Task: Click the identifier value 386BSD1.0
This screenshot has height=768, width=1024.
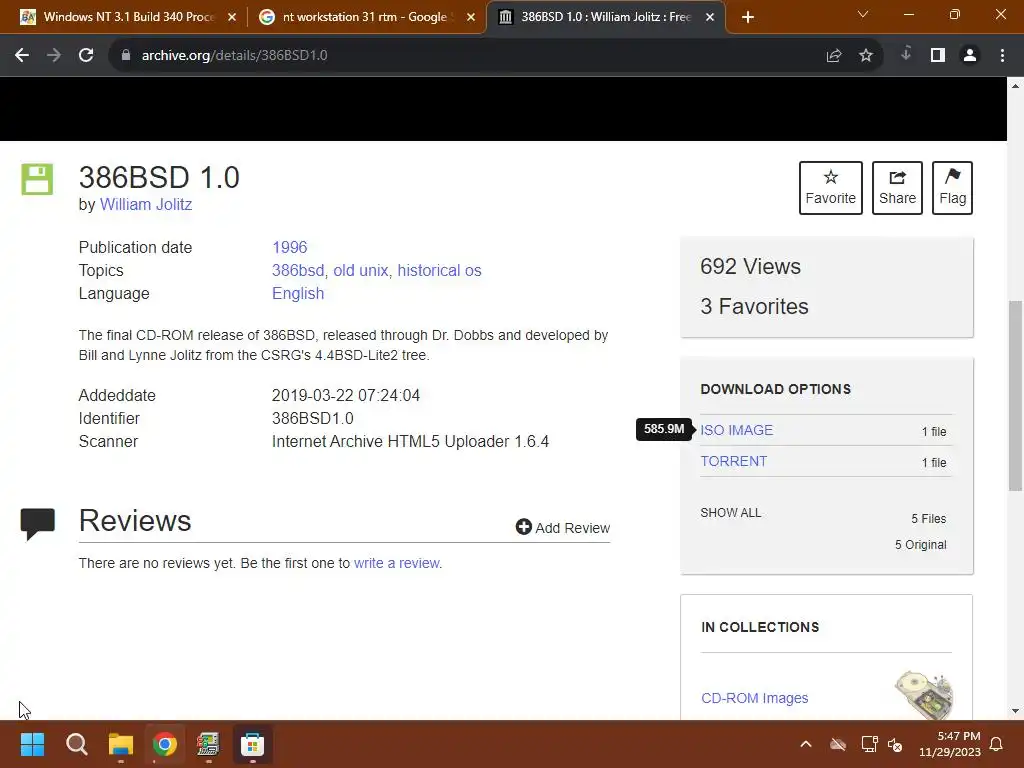Action: [x=313, y=418]
